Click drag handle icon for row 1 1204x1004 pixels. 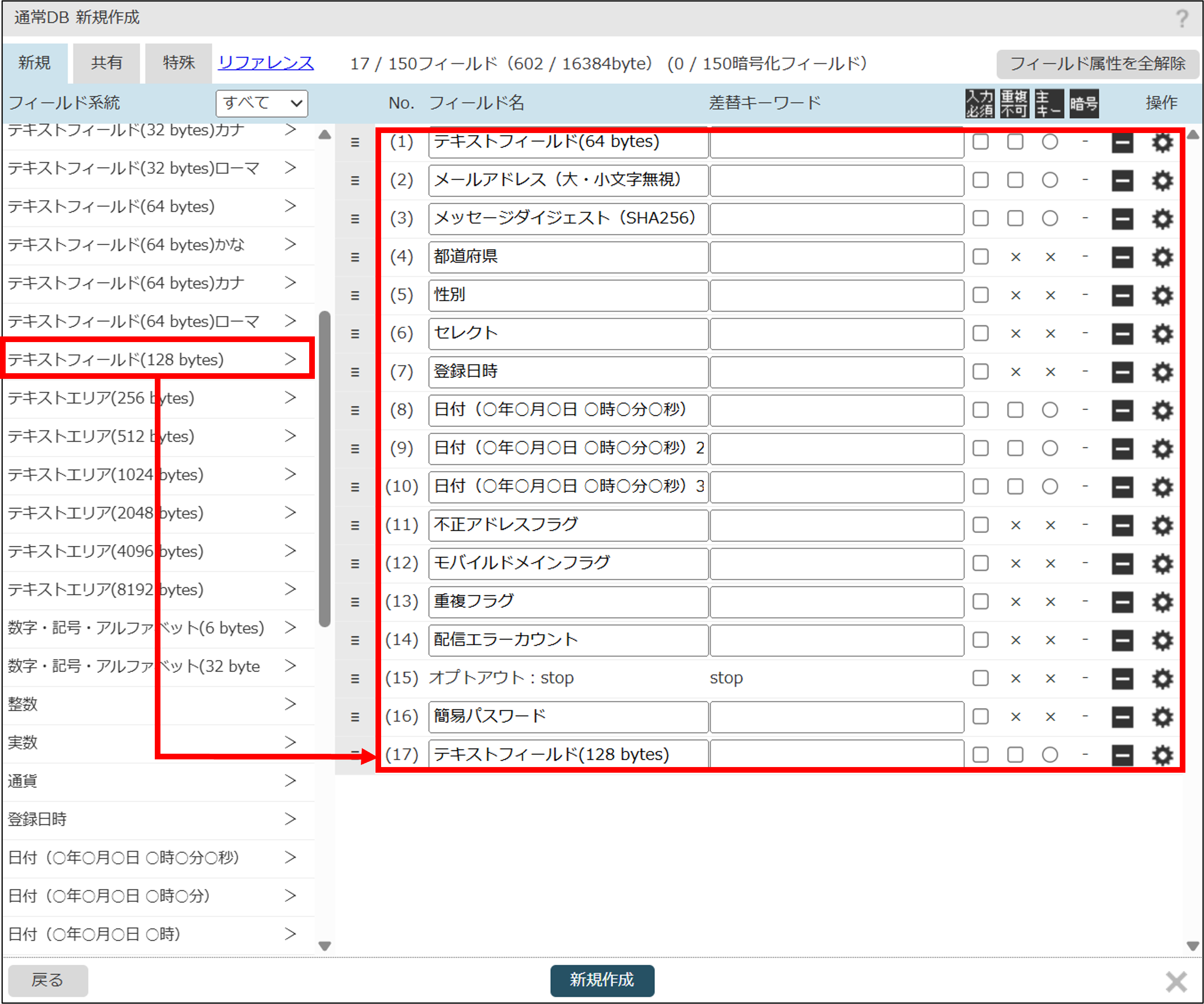355,142
